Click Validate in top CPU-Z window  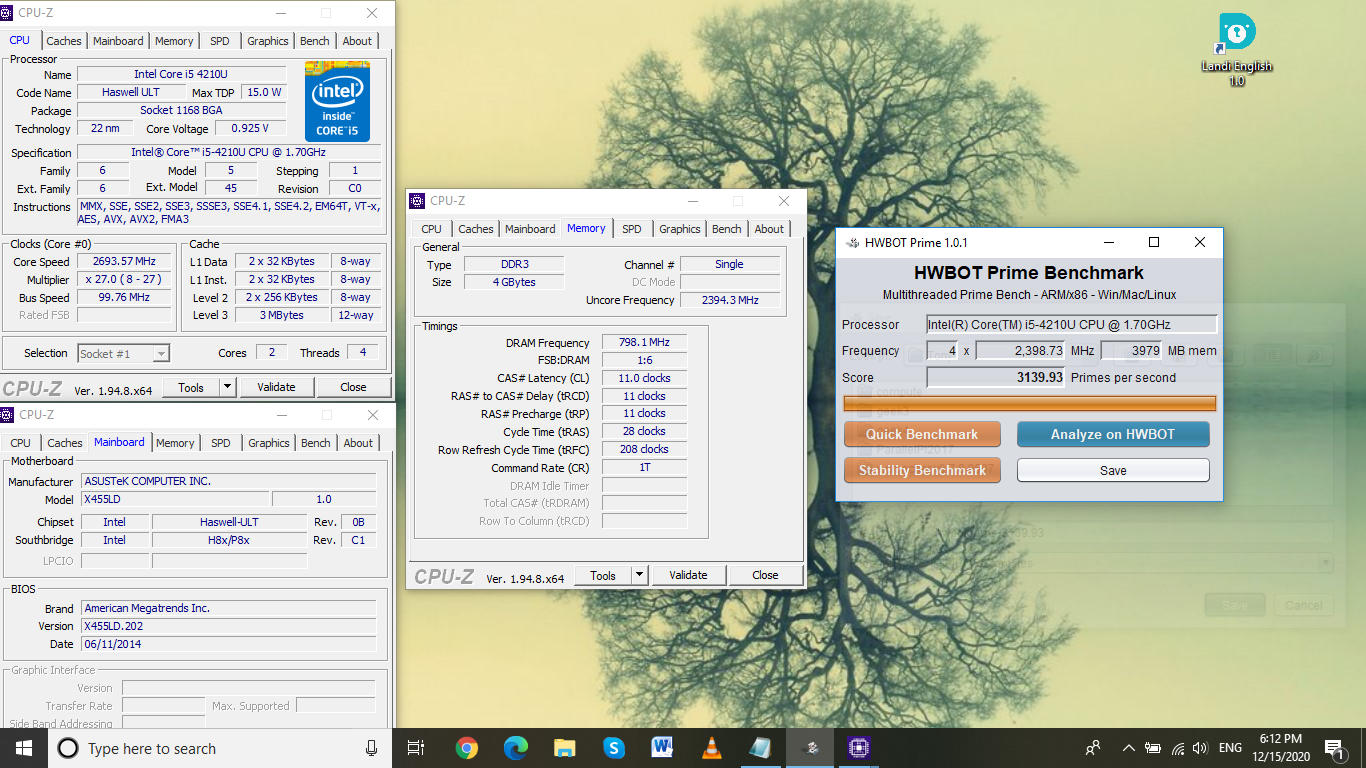click(x=276, y=387)
